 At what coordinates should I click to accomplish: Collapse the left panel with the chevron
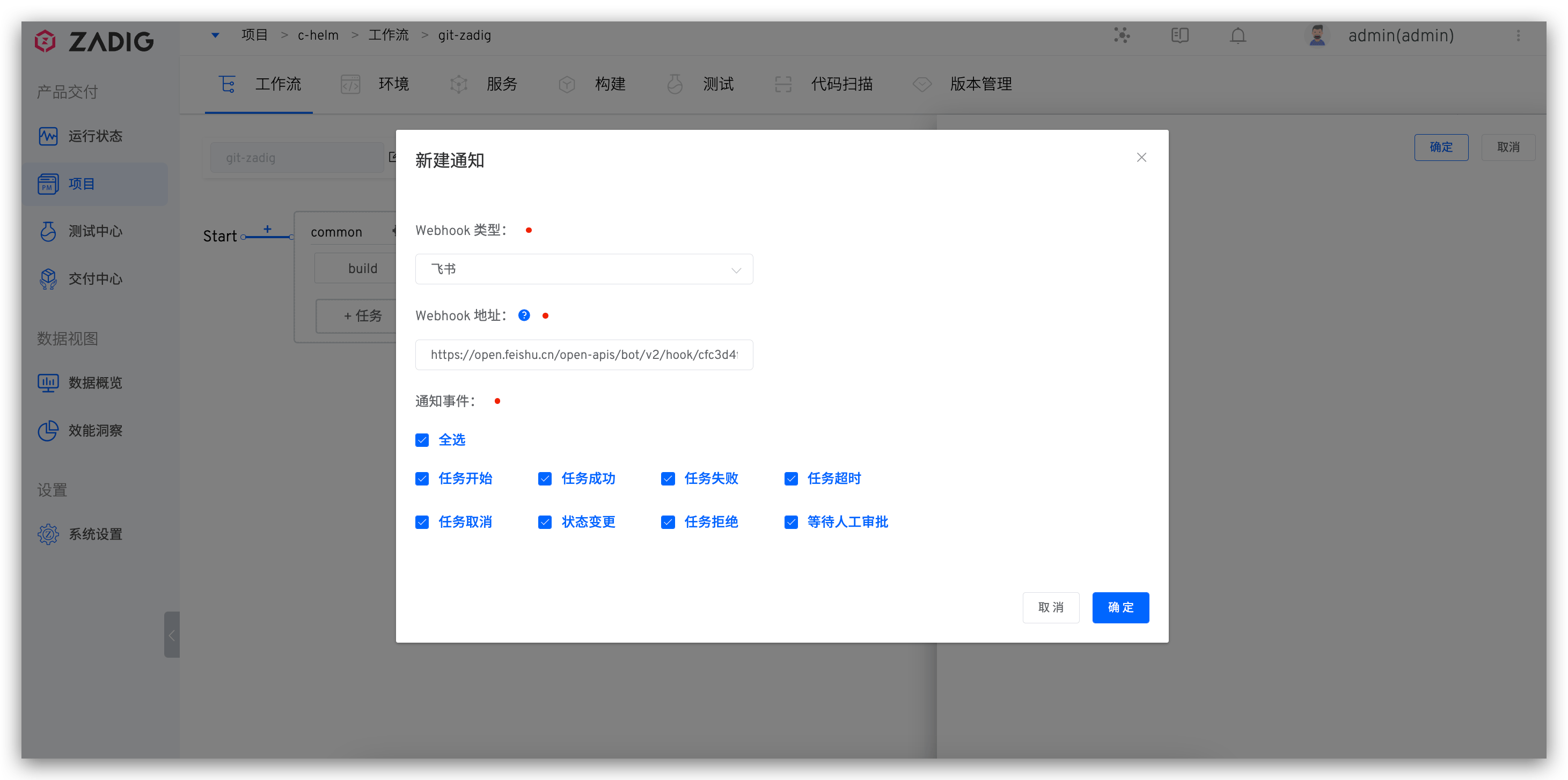coord(171,635)
